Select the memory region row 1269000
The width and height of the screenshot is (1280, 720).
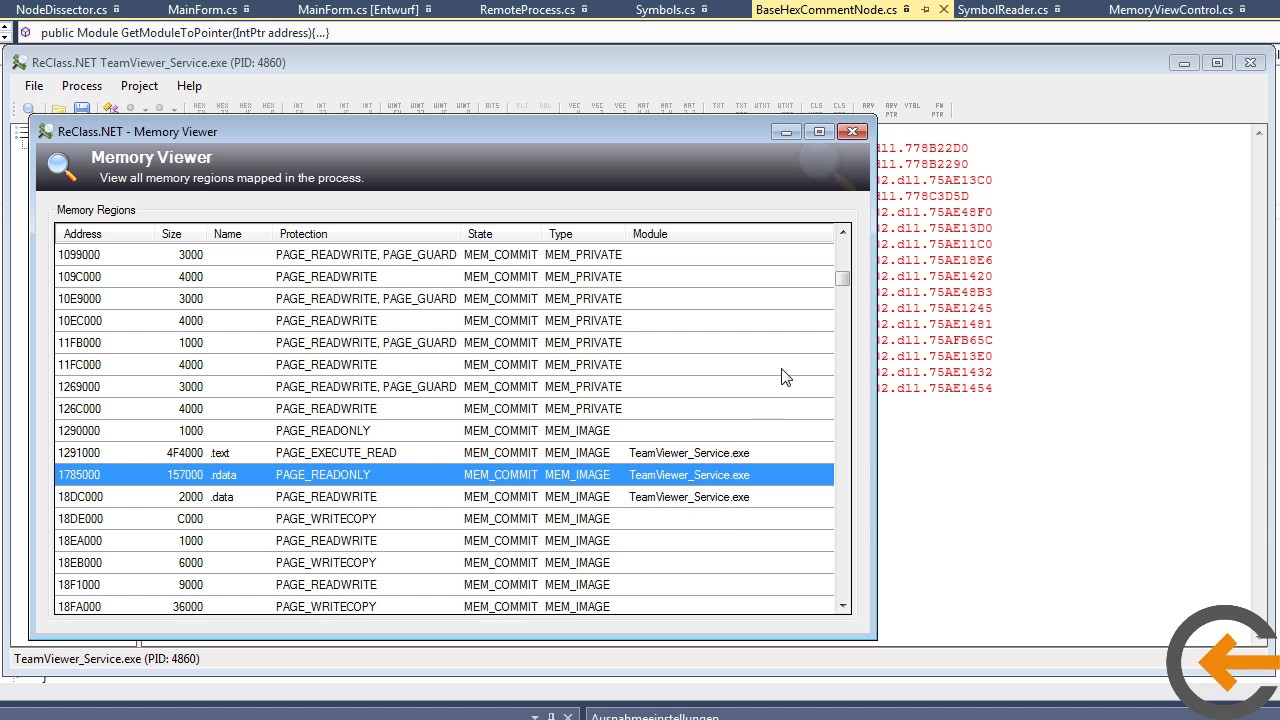point(444,387)
